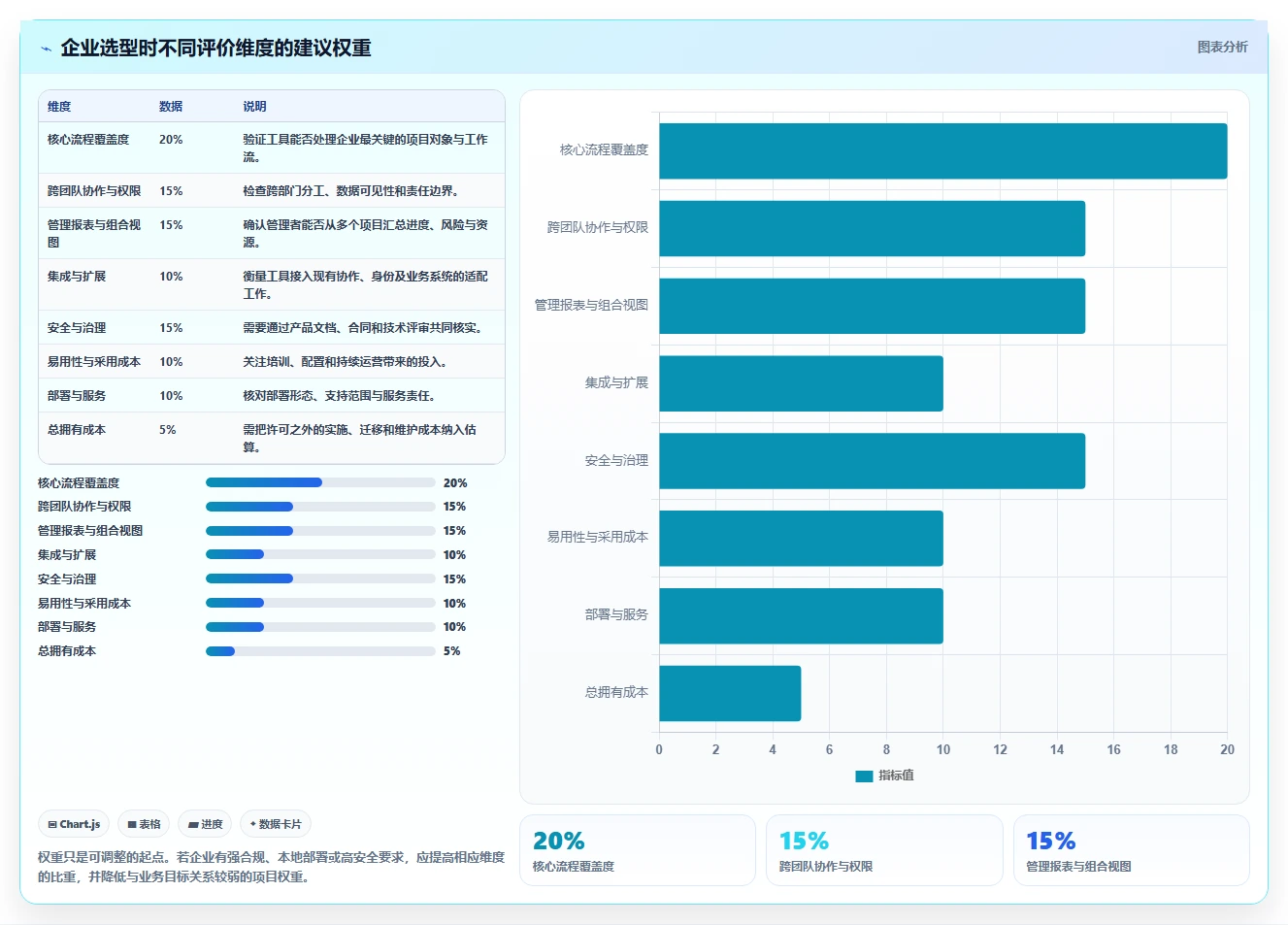Screen dimensions: 1288x925
Task: Click the chart y-axis label 总拥有成本
Action: point(616,692)
